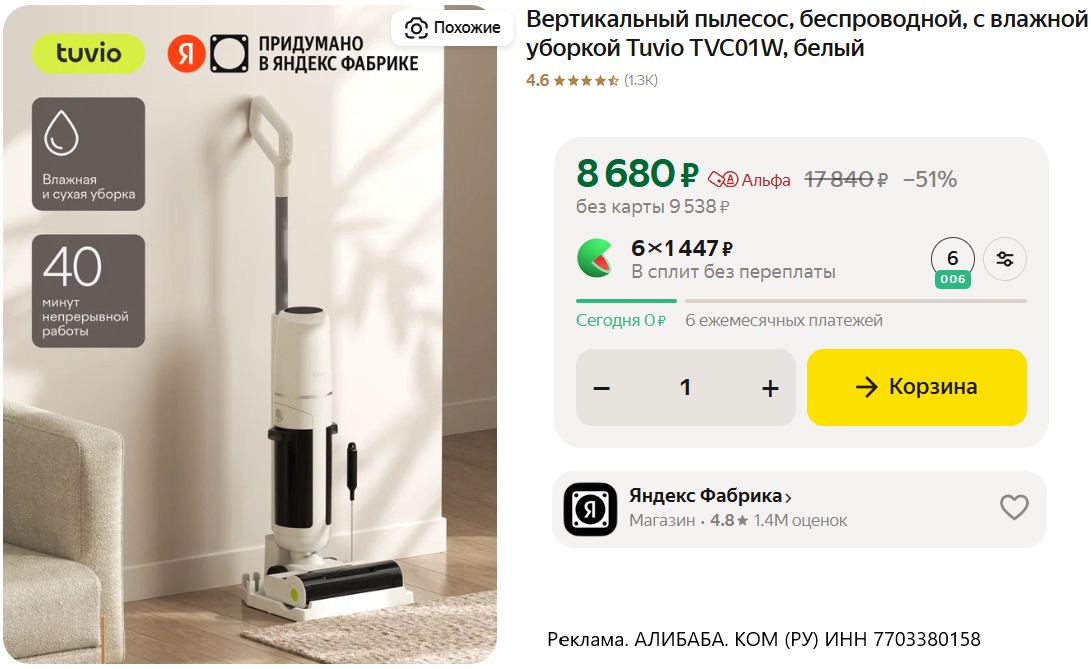
Task: Decrease quantity with minus button
Action: [601, 388]
